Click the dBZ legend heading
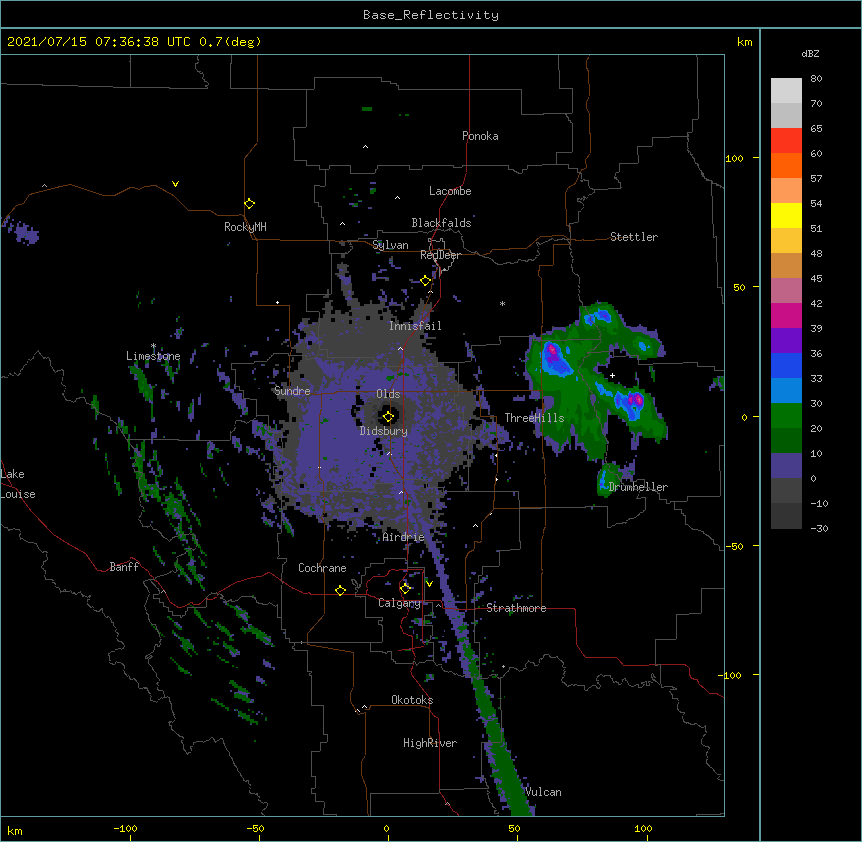 (810, 53)
